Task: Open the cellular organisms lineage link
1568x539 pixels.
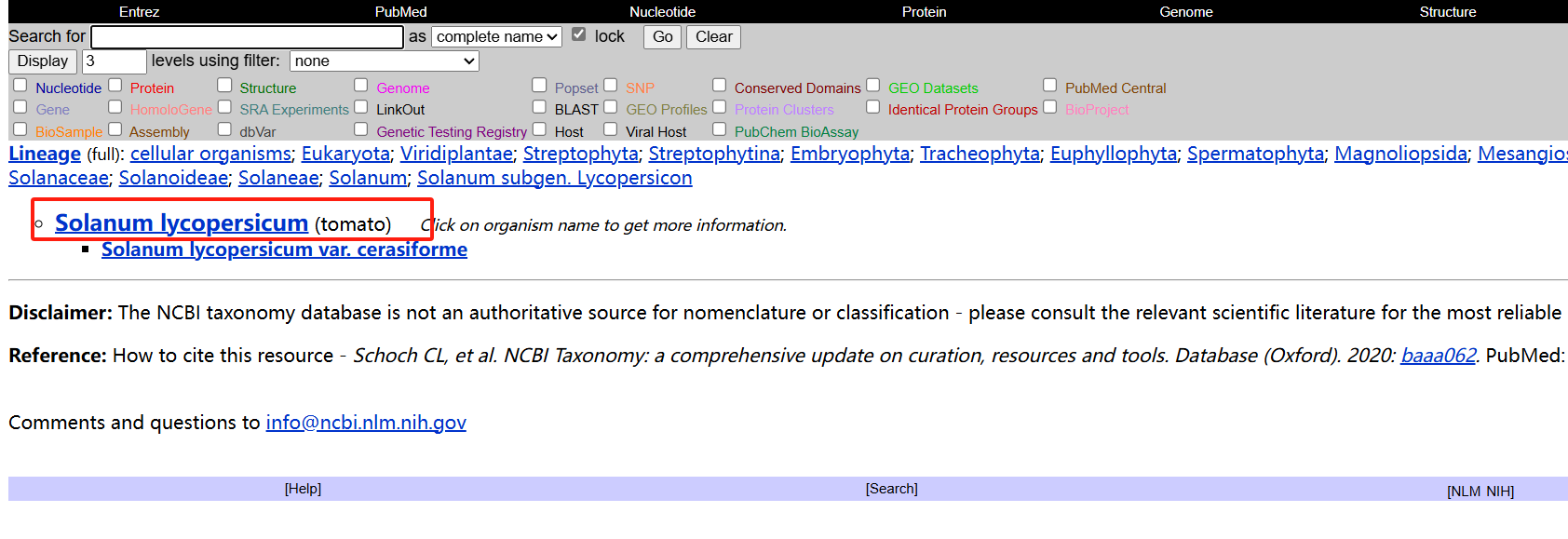Action: coord(210,154)
